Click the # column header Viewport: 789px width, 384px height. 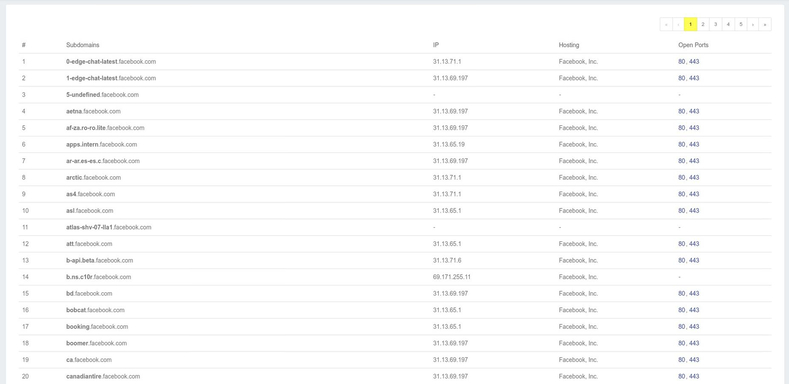click(x=24, y=45)
